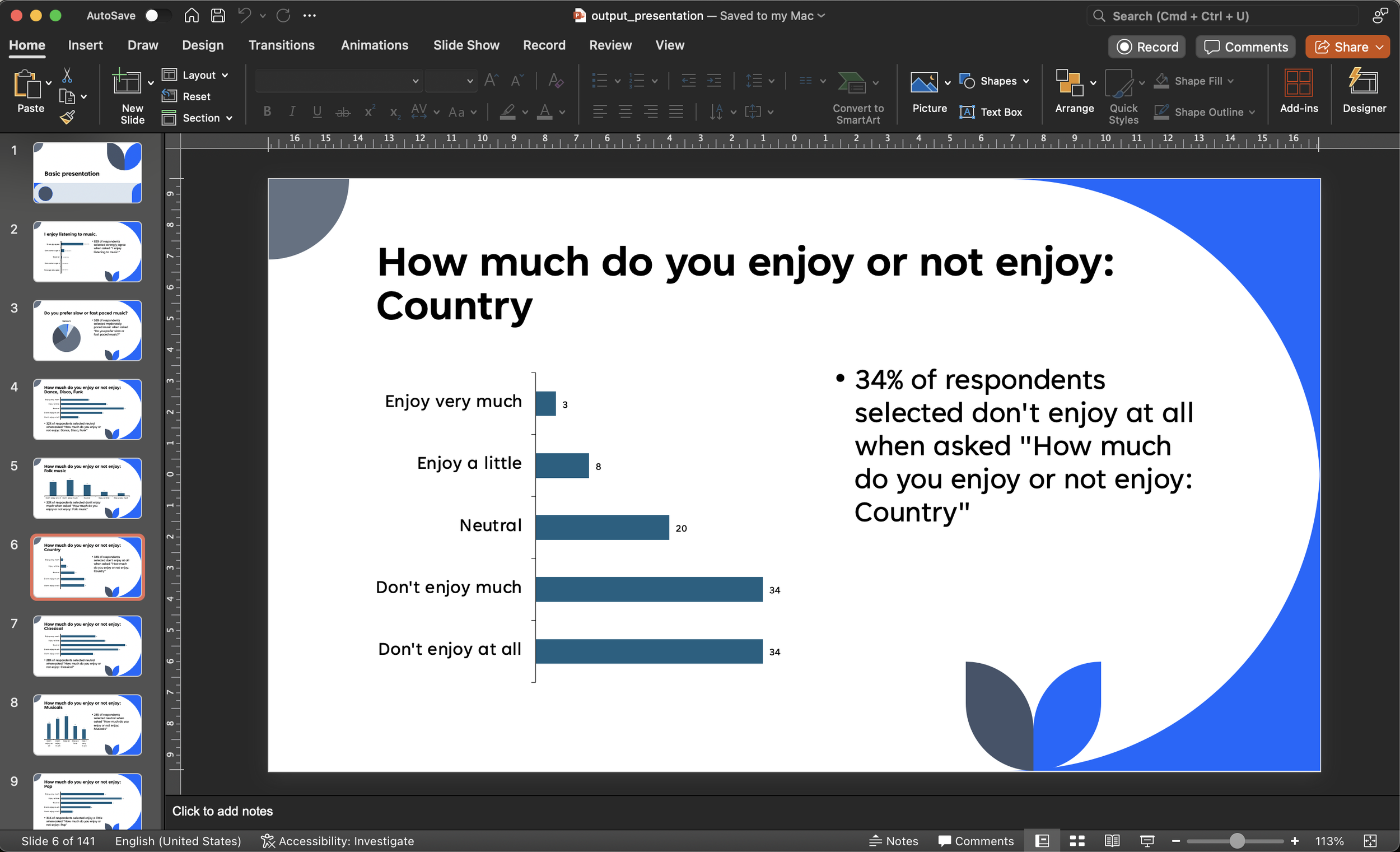Insert a Text Box

tap(991, 112)
